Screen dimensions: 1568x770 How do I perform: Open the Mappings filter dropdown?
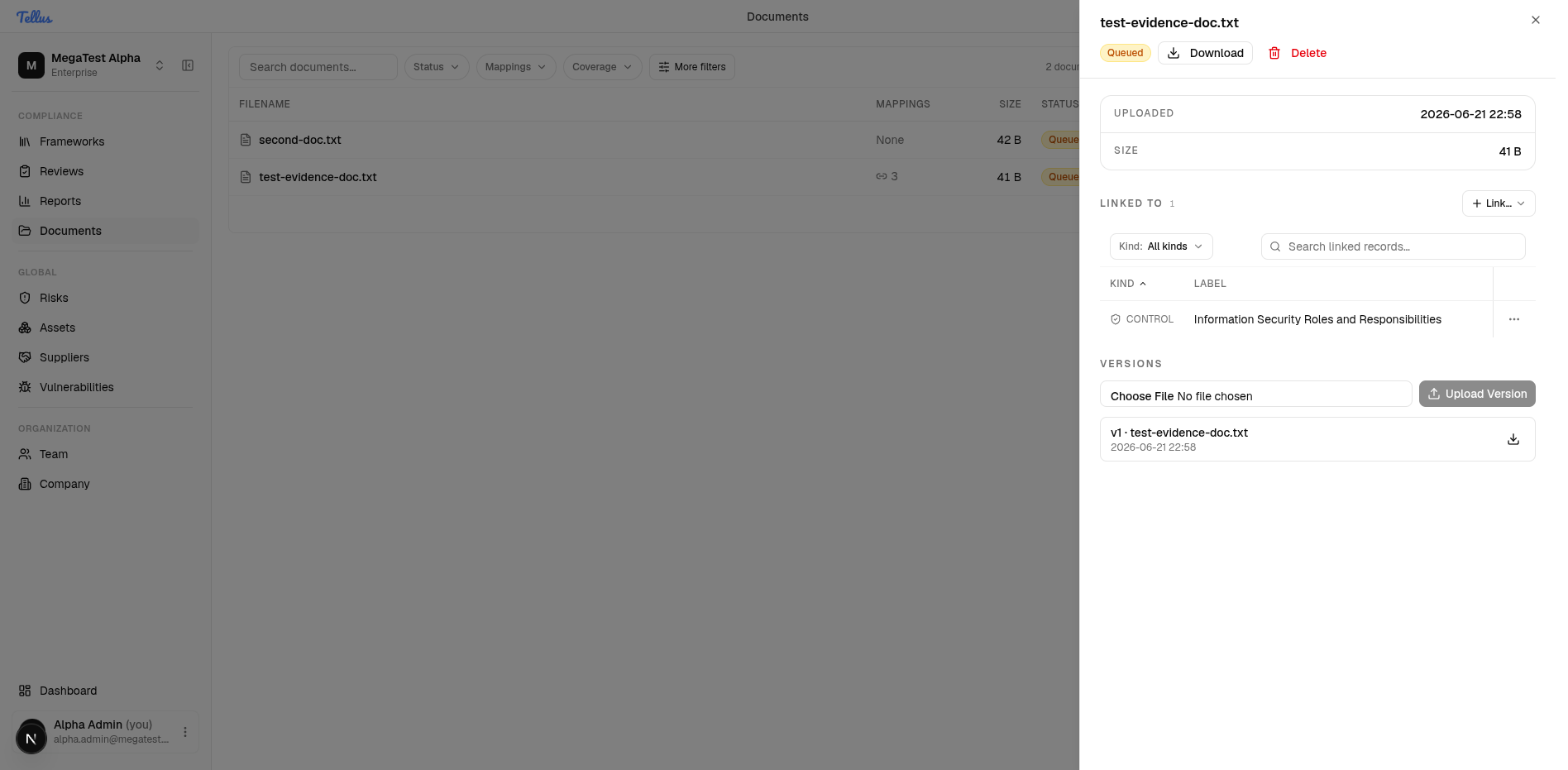pyautogui.click(x=515, y=67)
